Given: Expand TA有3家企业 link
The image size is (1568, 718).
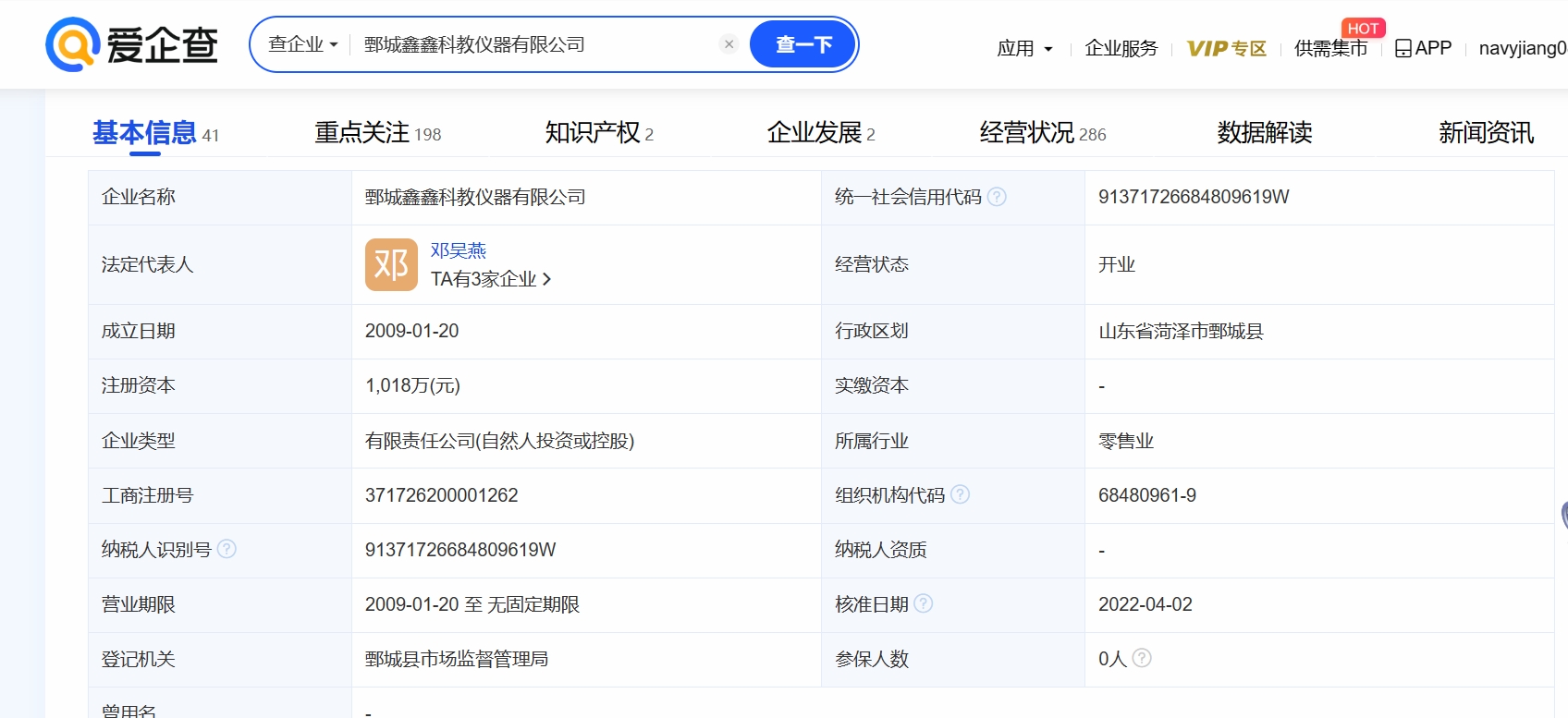Looking at the screenshot, I should (x=491, y=279).
